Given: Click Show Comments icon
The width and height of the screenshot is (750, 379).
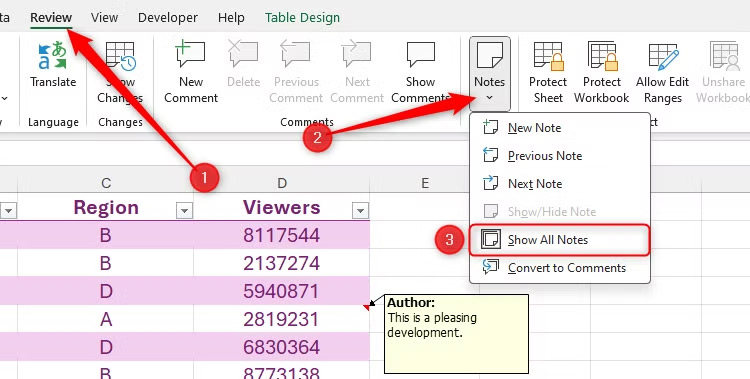Looking at the screenshot, I should [421, 54].
